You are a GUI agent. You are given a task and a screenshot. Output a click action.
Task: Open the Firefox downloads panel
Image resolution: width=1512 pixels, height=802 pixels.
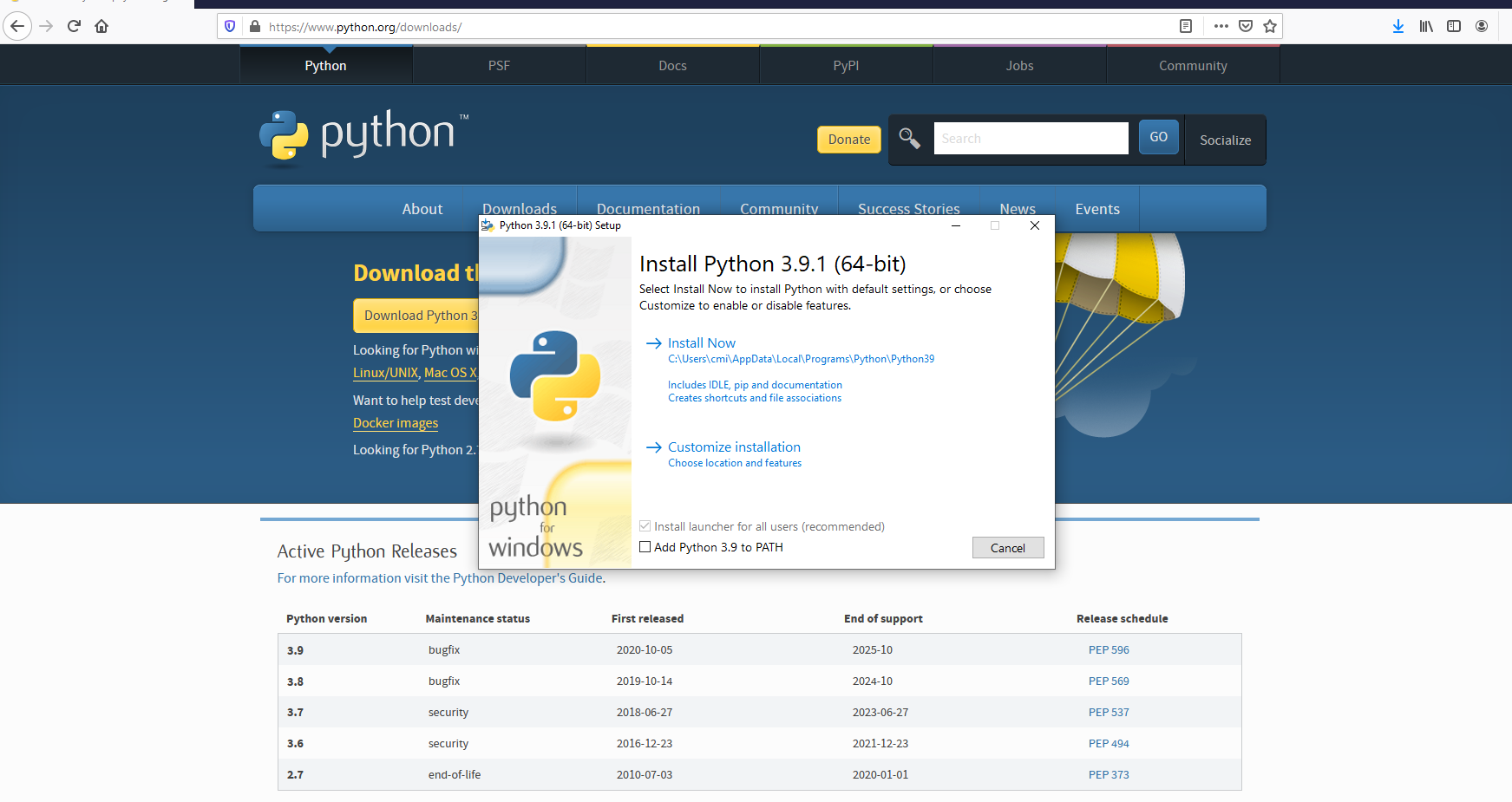(1397, 26)
